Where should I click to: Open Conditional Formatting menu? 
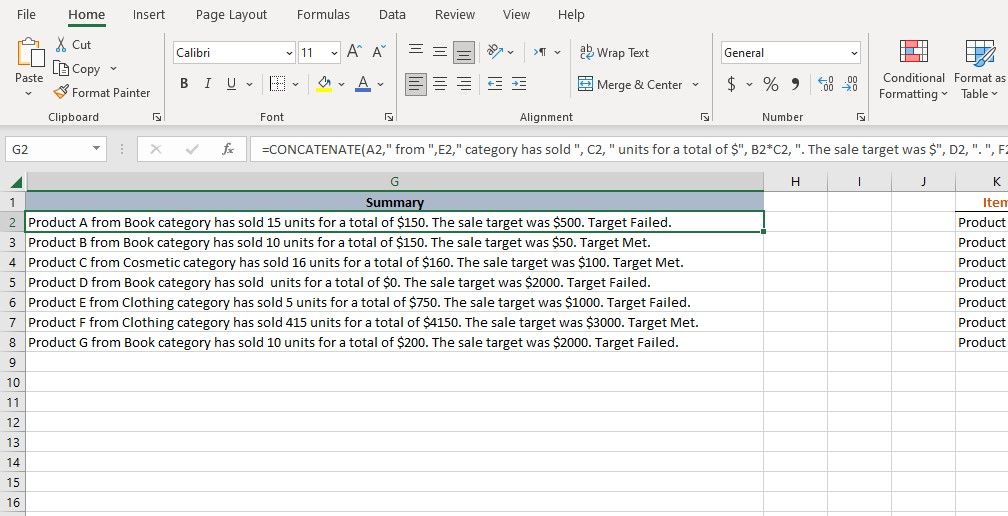914,69
